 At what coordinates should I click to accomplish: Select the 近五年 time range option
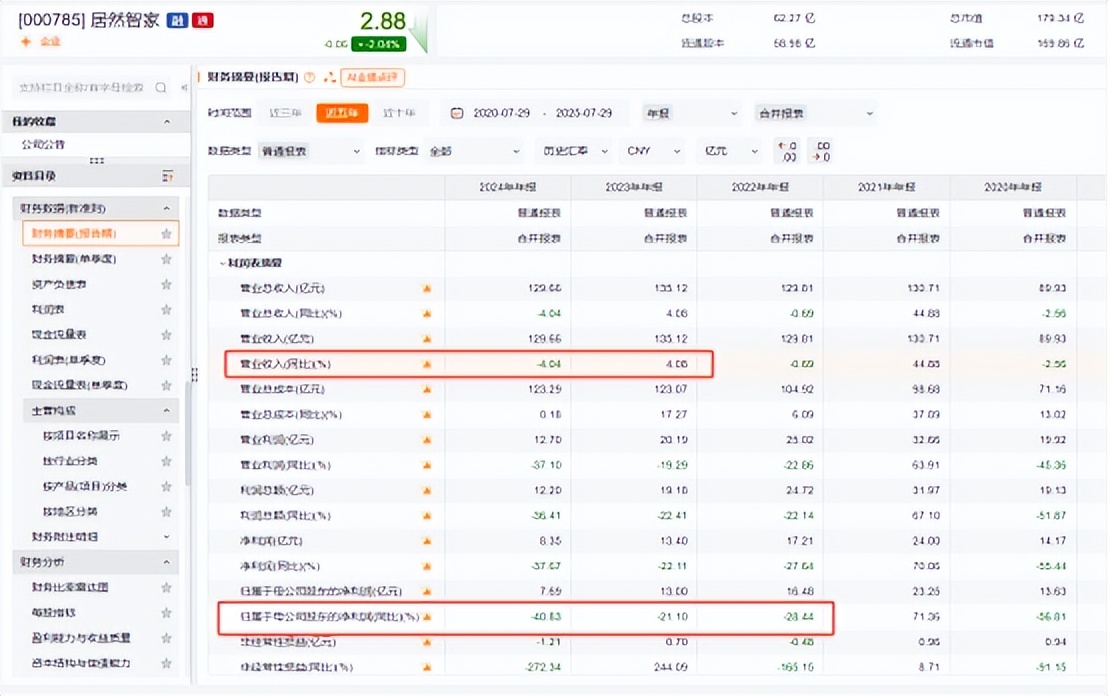tap(343, 113)
